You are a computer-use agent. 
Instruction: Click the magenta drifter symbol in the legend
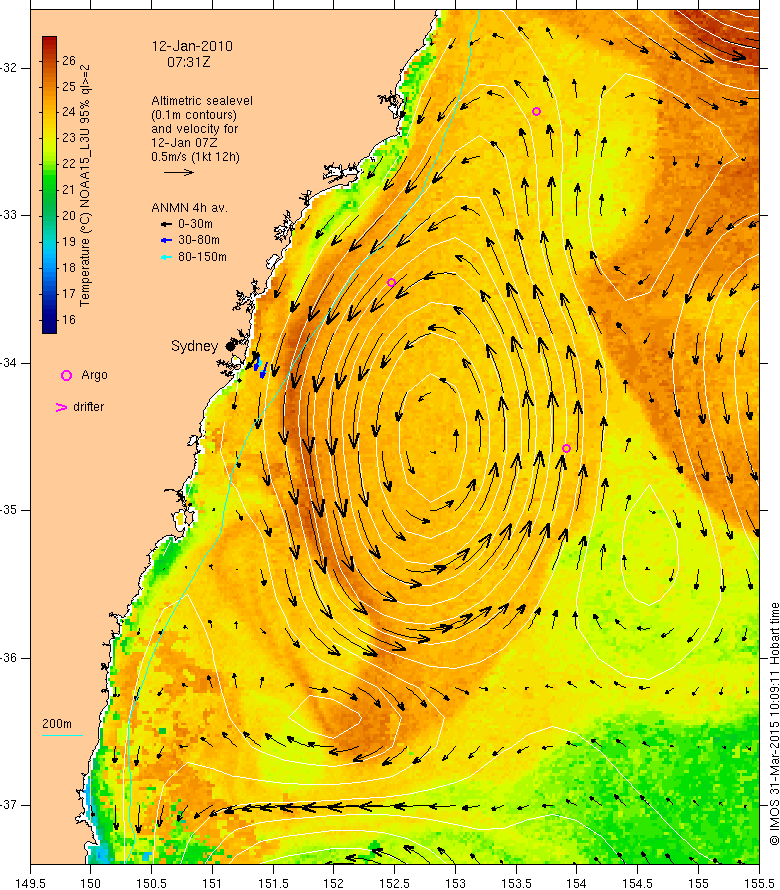pos(61,407)
